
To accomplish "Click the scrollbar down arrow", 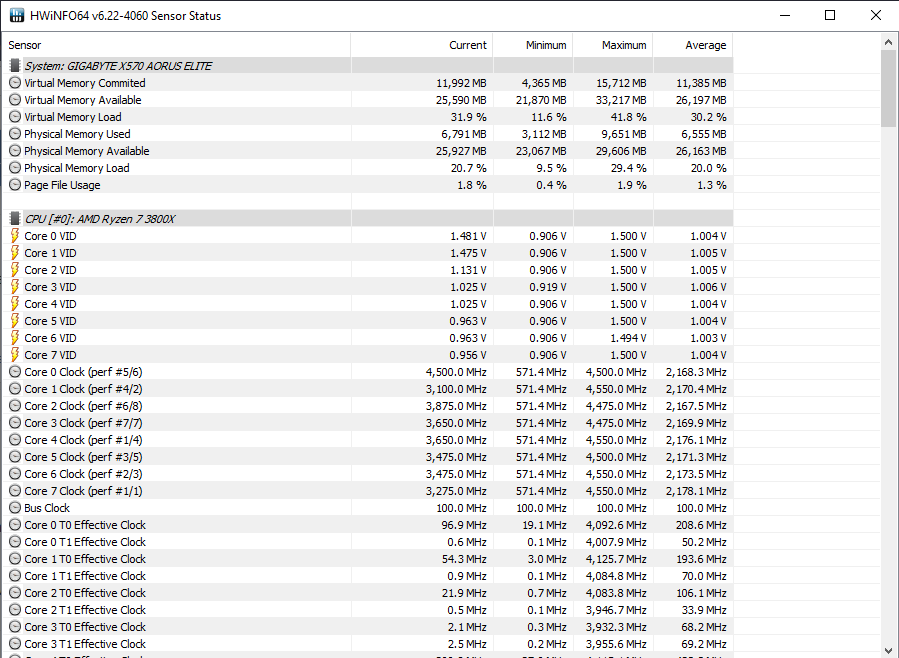I will (x=889, y=650).
